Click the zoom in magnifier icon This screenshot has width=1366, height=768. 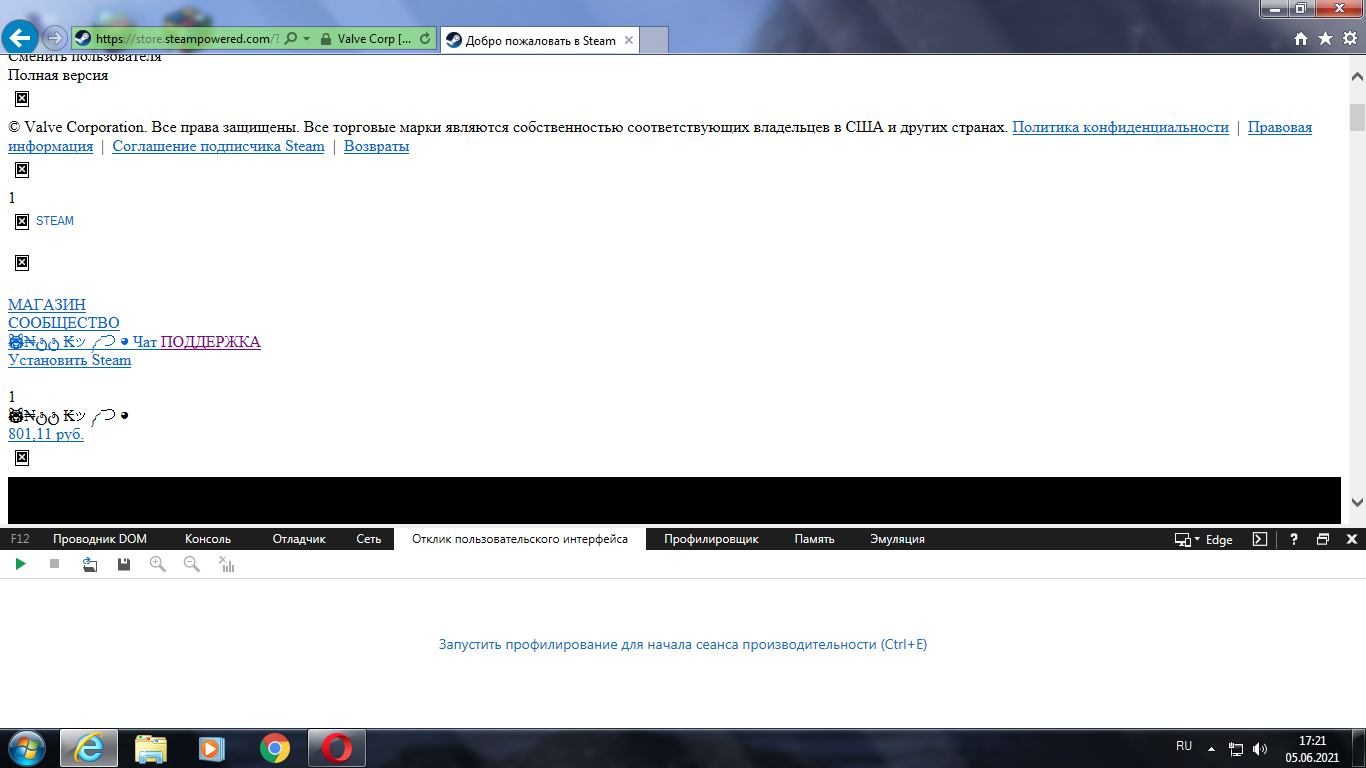point(157,564)
